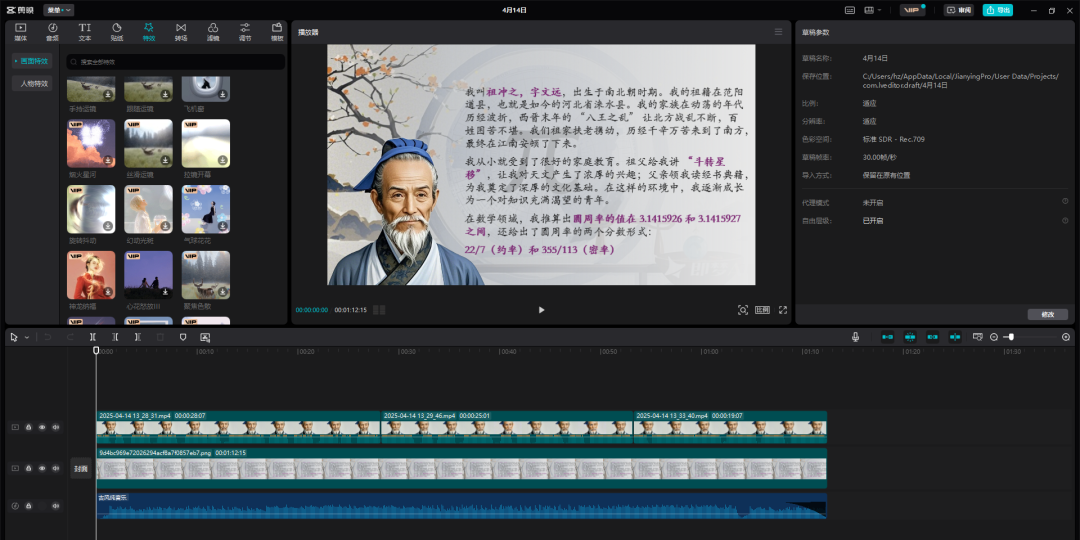The height and width of the screenshot is (540, 1080).
Task: Click the zoom-out magnifier on timeline
Action: 993,337
